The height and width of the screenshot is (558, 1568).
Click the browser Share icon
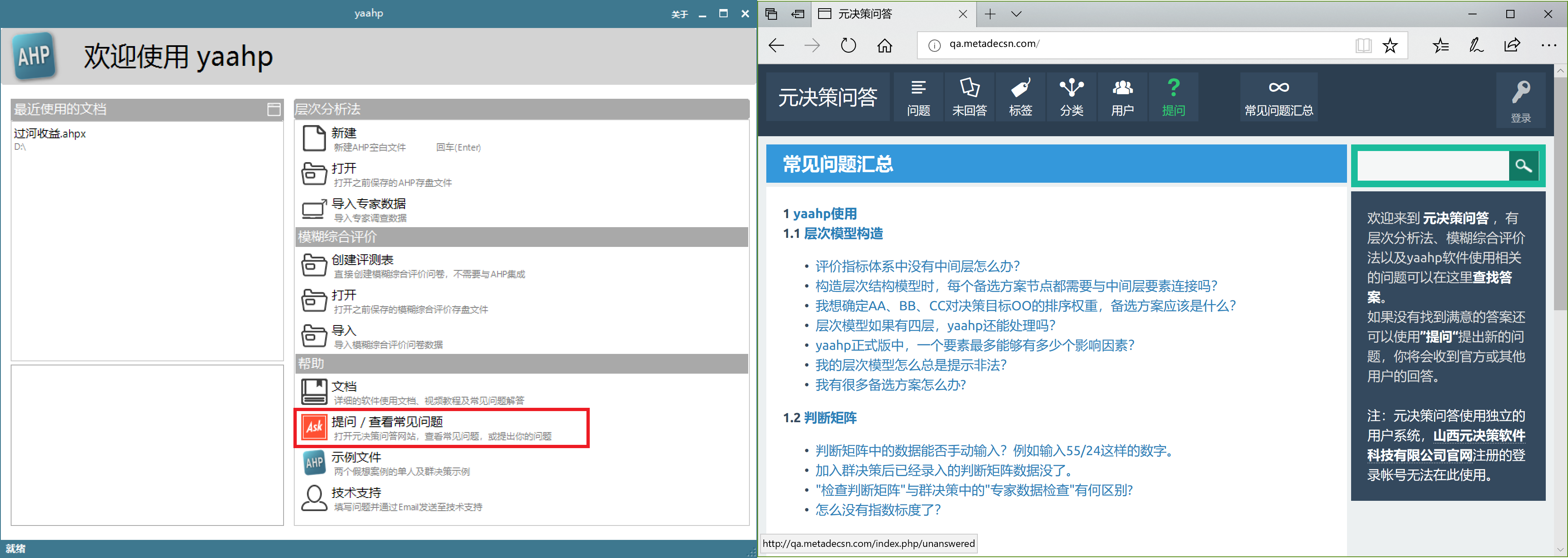(1512, 45)
